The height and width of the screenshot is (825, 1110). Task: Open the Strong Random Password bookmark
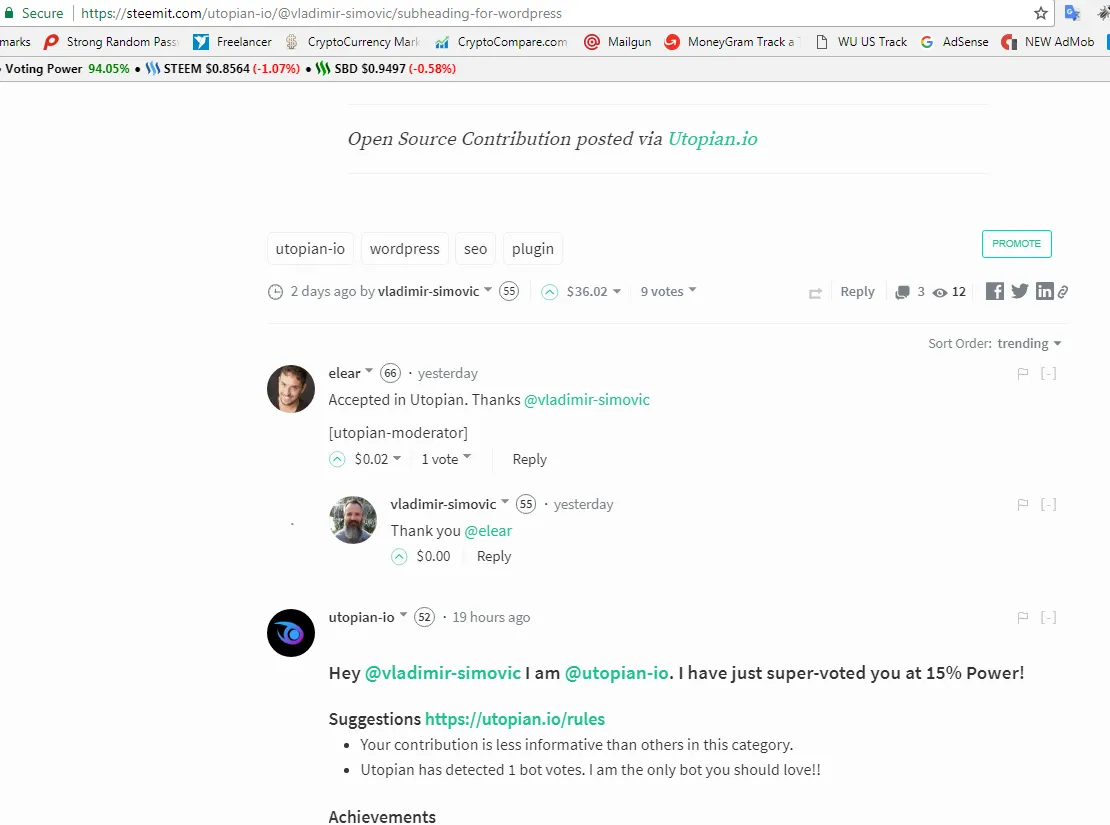(110, 42)
